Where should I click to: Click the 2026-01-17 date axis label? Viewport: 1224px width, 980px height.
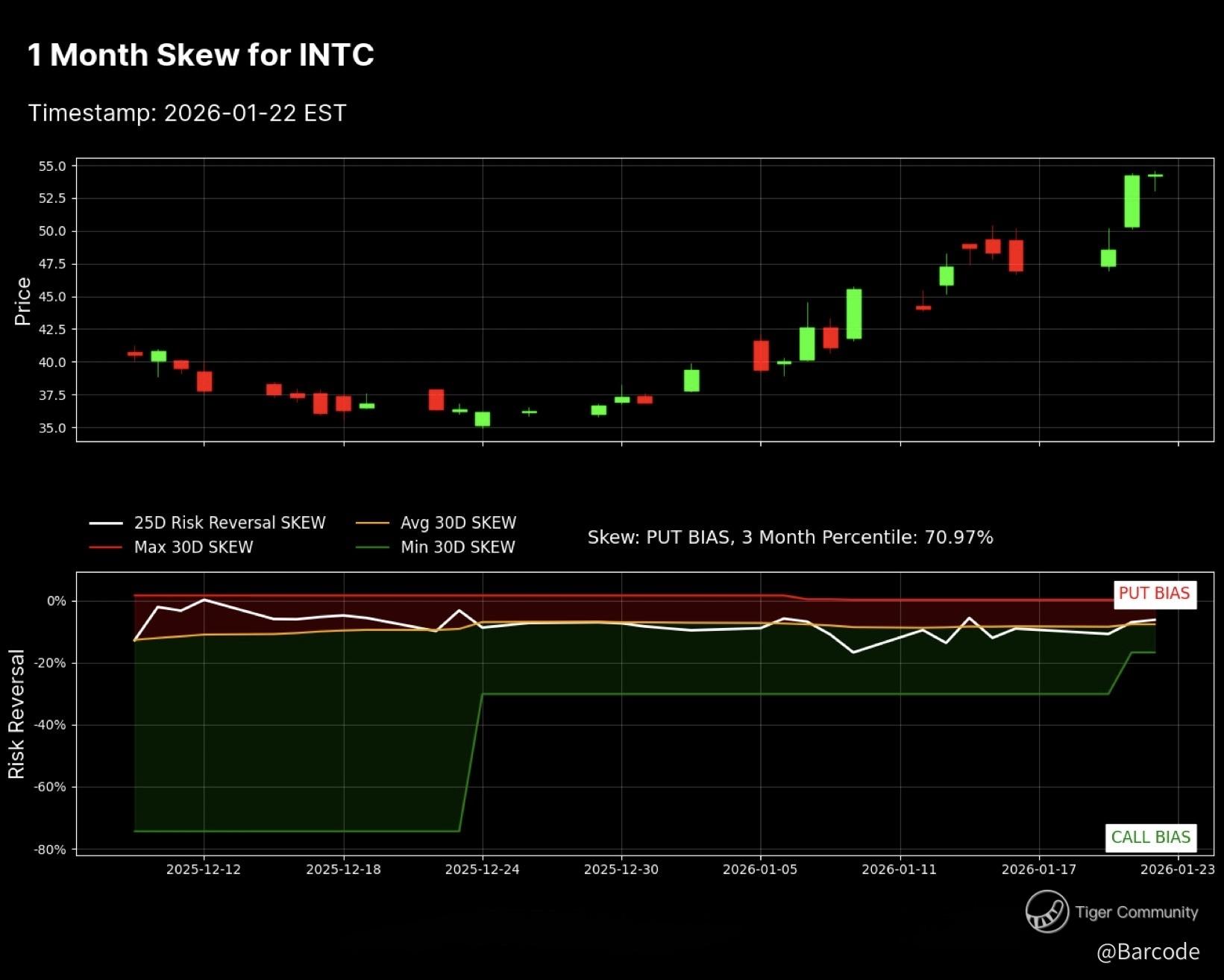tap(1039, 870)
